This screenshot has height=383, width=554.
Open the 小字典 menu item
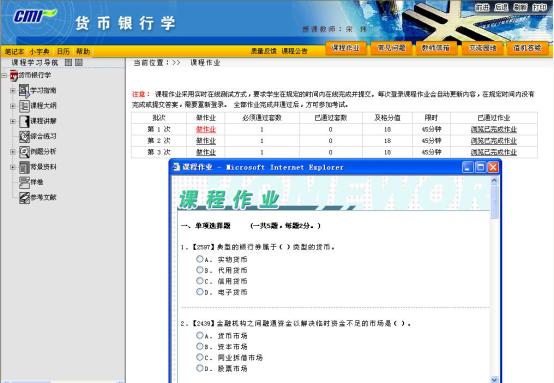pyautogui.click(x=40, y=52)
